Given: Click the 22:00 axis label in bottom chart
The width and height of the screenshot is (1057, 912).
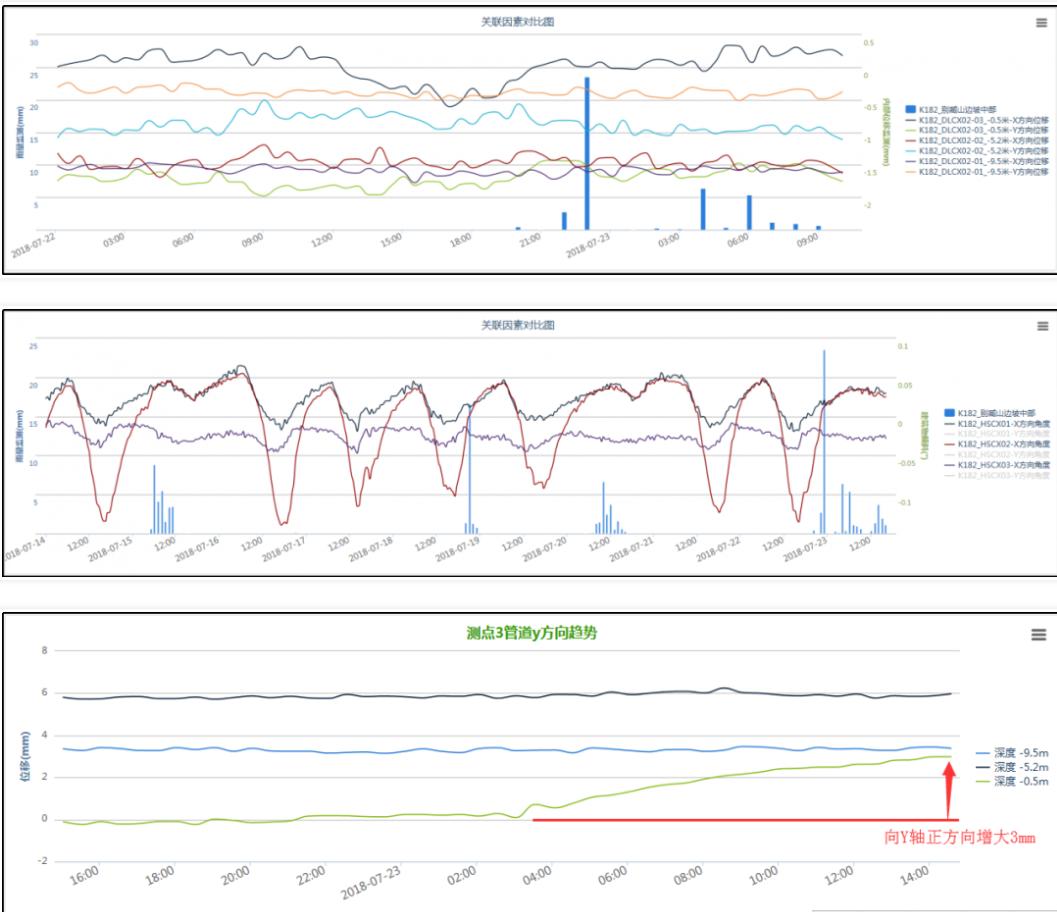Looking at the screenshot, I should 311,876.
